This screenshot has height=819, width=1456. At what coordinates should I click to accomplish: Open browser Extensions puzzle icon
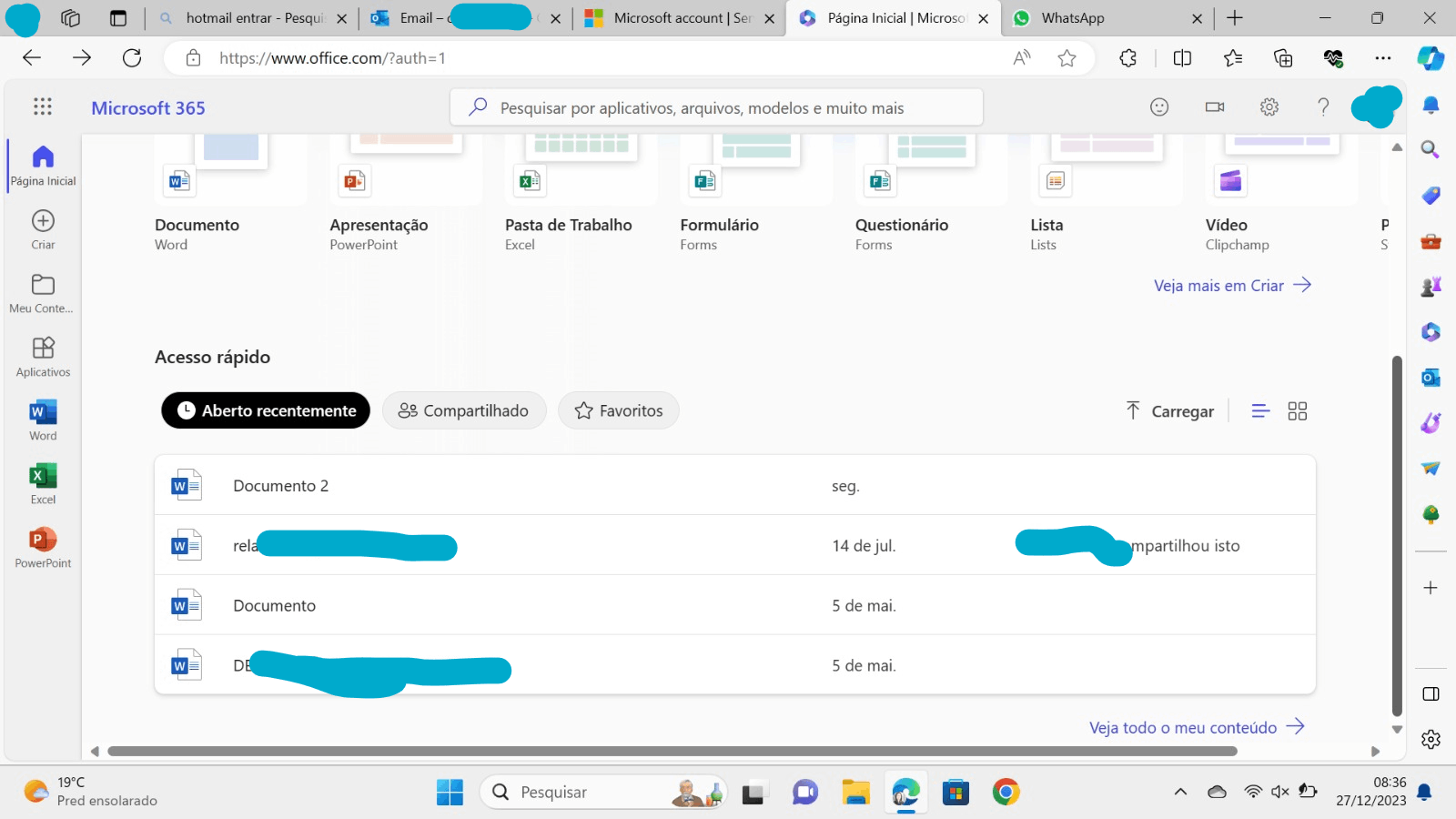(x=1128, y=58)
